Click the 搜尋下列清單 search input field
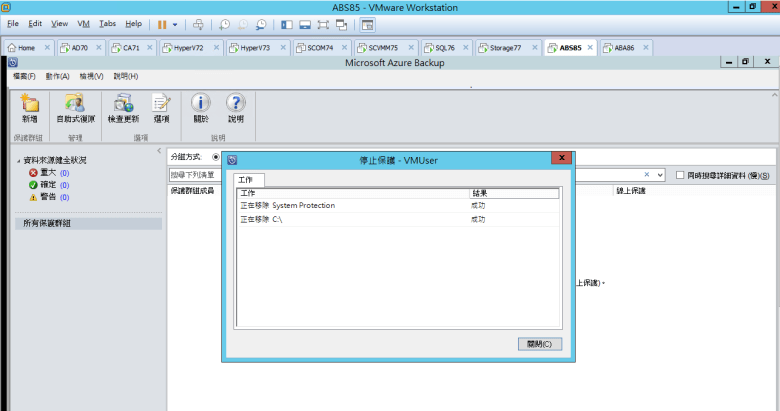The image size is (780, 411). (x=195, y=175)
